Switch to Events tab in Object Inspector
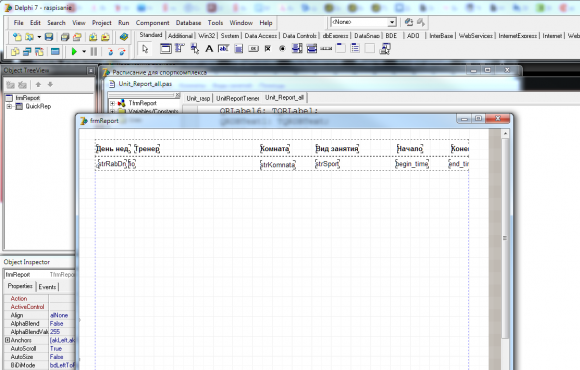Image resolution: width=580 pixels, height=370 pixels. coord(47,287)
